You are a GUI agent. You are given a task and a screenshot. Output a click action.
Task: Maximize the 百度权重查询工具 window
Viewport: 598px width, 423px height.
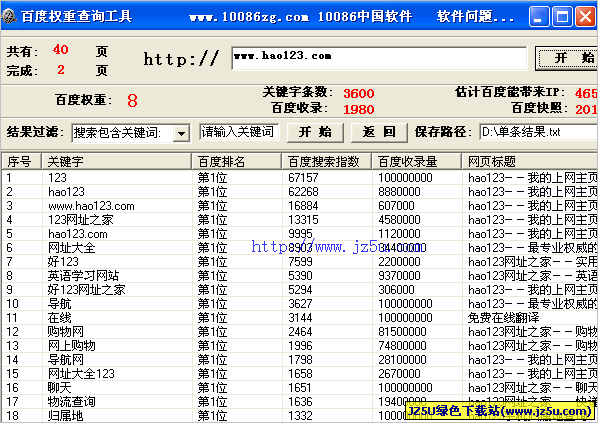[562, 17]
